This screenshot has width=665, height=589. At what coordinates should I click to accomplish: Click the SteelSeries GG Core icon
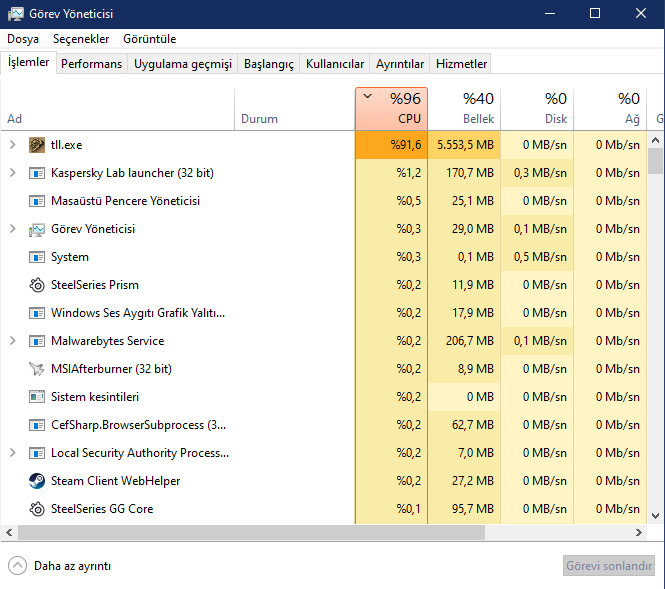pyautogui.click(x=37, y=509)
